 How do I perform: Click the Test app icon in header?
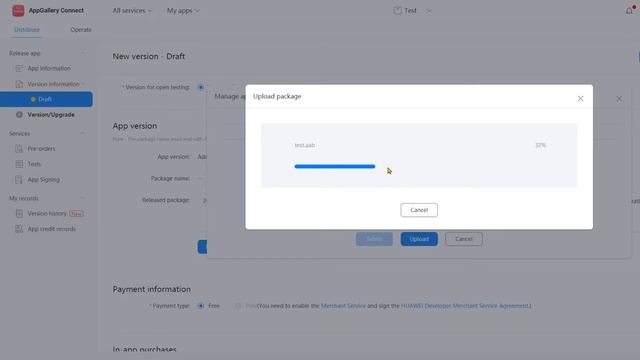click(398, 11)
